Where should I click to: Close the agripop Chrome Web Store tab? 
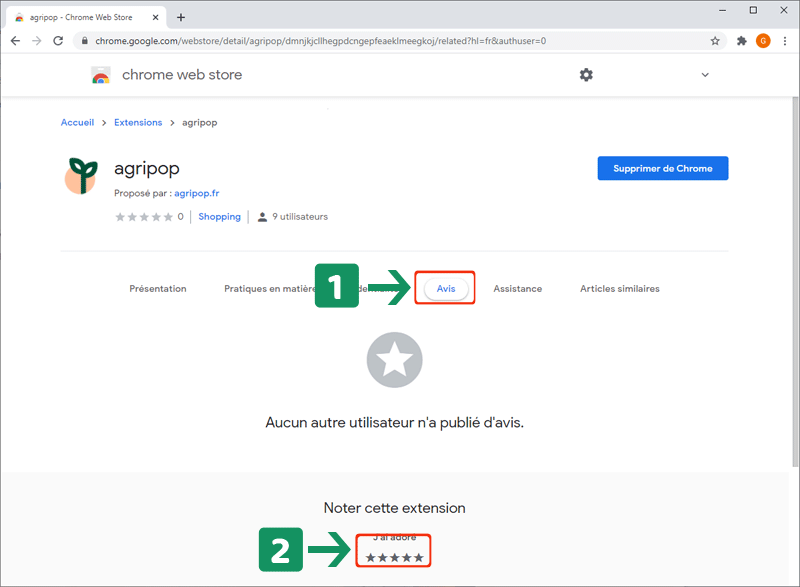click(156, 17)
